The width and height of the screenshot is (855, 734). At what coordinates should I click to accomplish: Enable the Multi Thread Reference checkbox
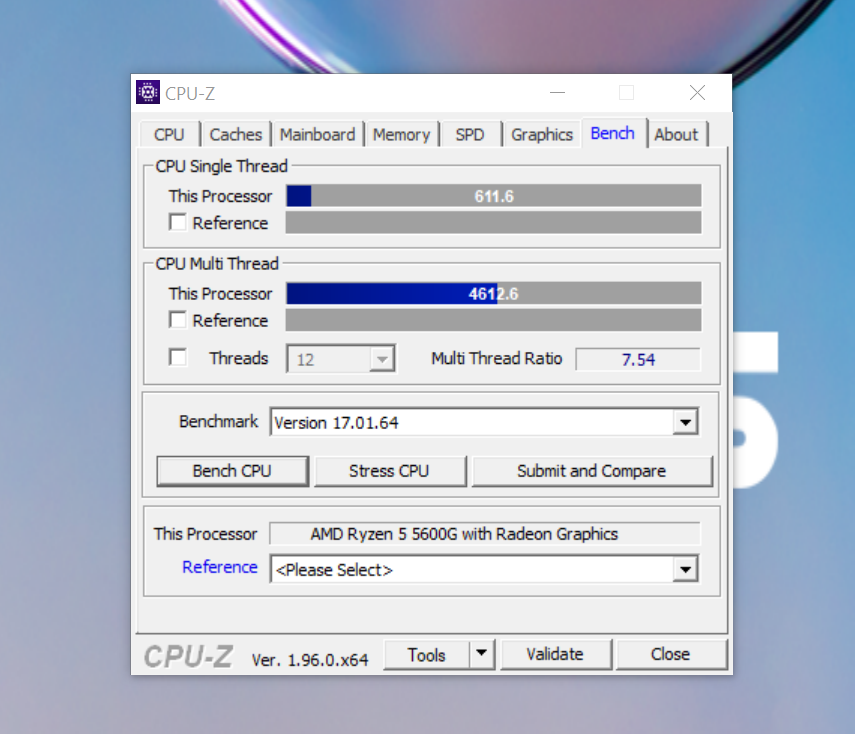178,320
